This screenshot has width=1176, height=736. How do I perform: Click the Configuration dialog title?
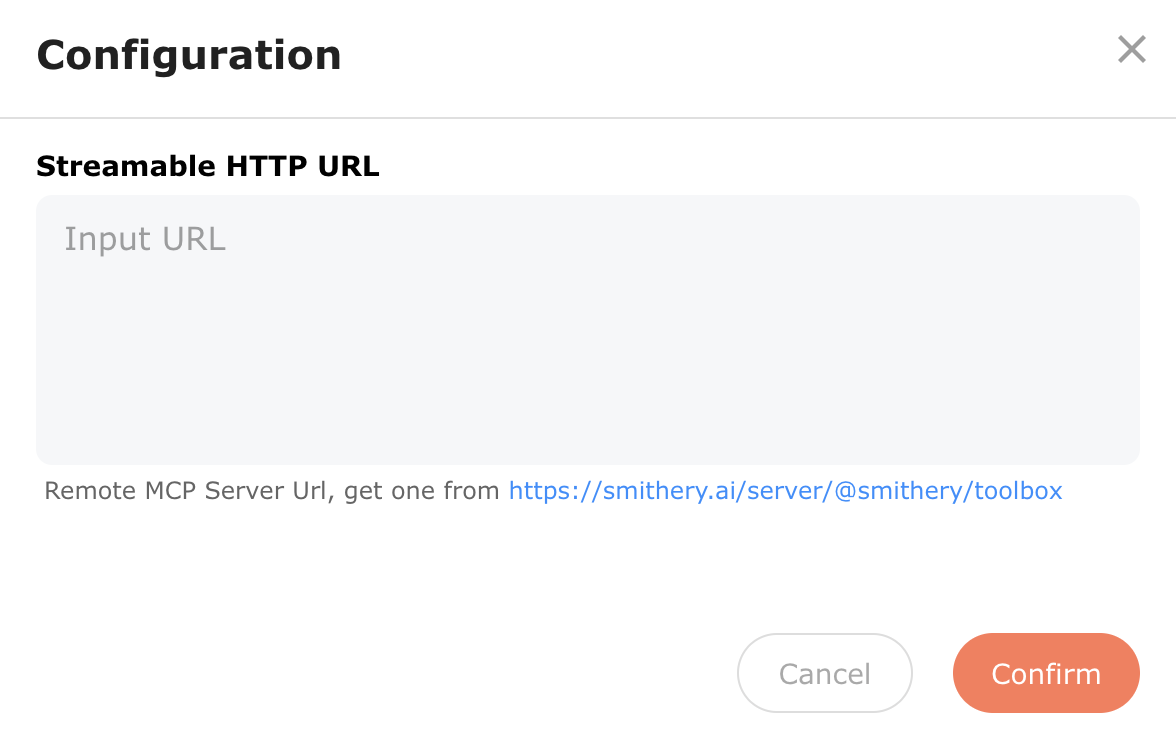(x=189, y=55)
